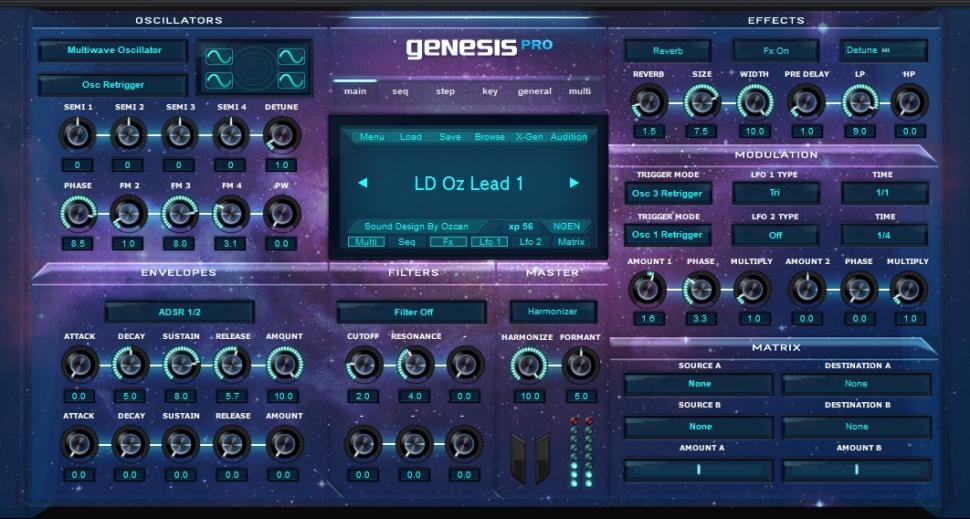Click the Audition button
This screenshot has width=970, height=519.
tap(569, 137)
